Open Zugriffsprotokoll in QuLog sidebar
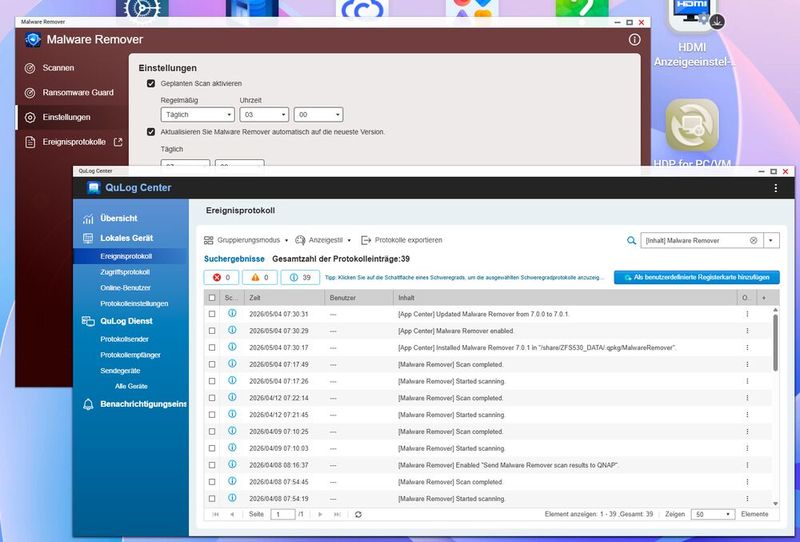 click(125, 272)
